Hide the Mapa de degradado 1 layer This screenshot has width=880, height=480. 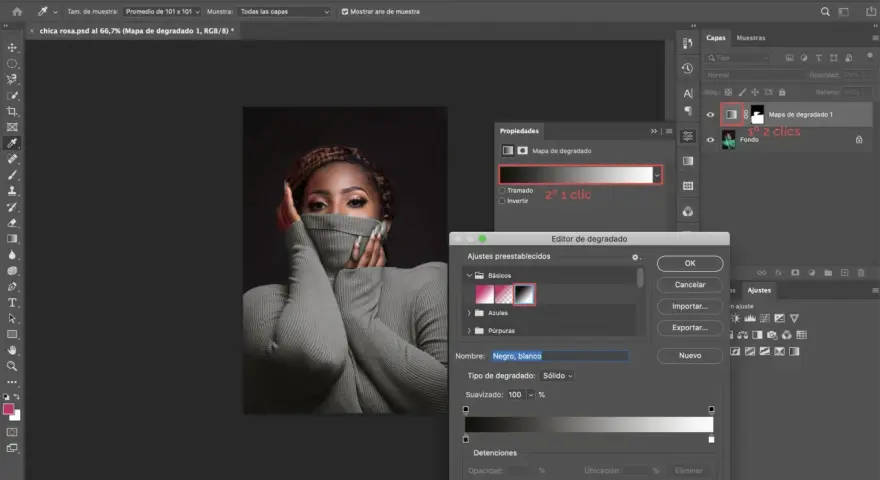pos(711,115)
